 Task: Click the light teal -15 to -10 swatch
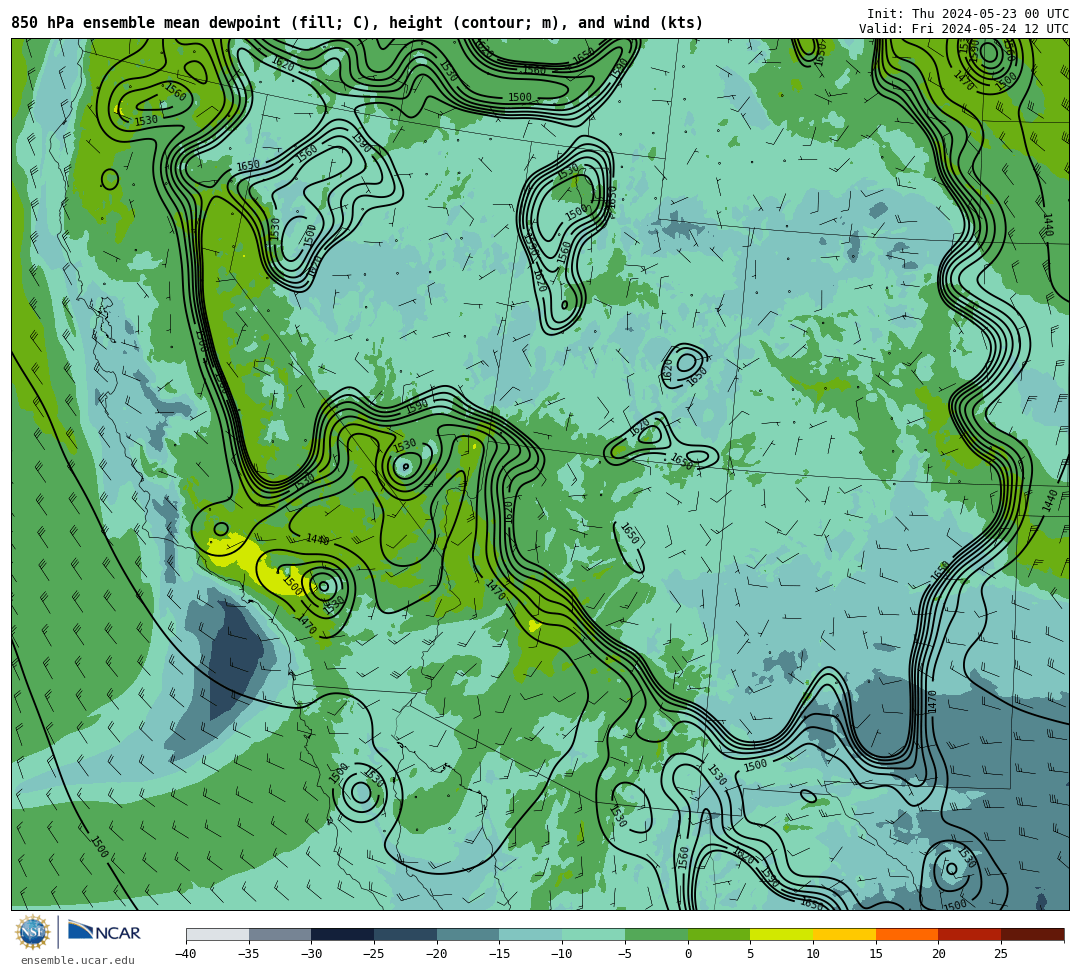click(531, 934)
